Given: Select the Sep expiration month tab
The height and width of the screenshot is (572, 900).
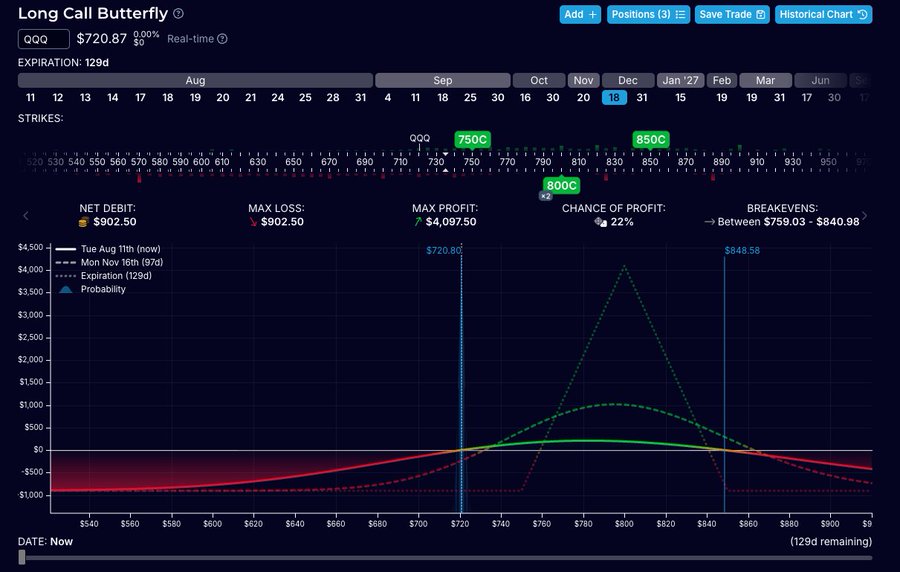Looking at the screenshot, I should click(x=443, y=80).
